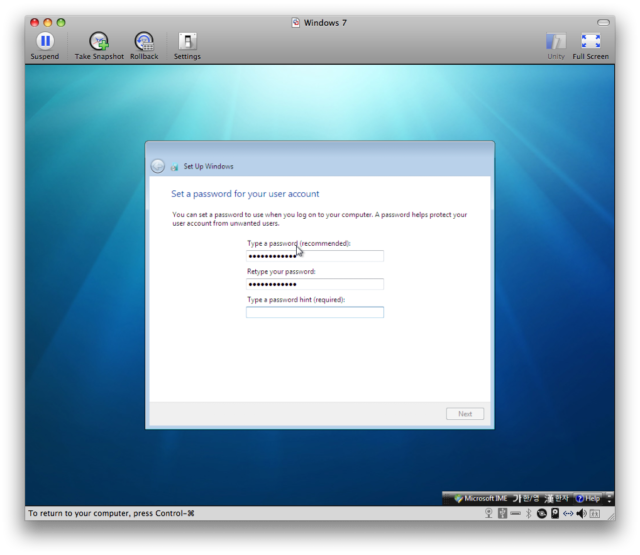This screenshot has height=555, width=640.
Task: Click the CD/DVD drive status icon
Action: (542, 514)
